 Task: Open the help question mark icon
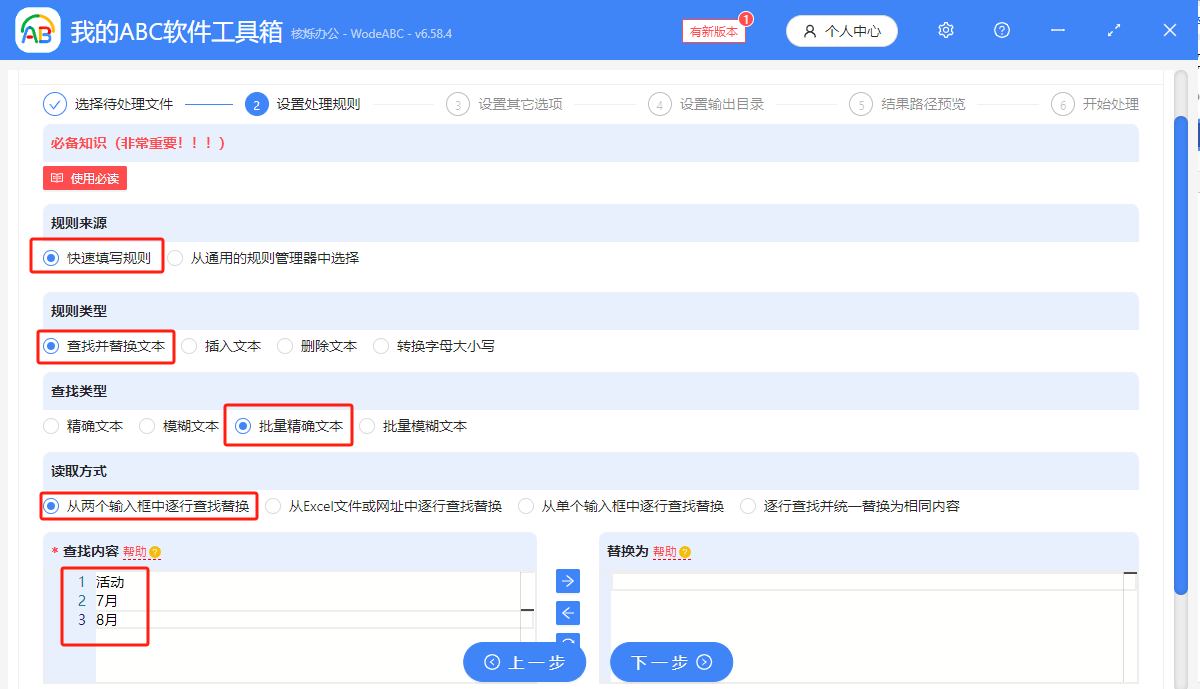coord(1001,30)
